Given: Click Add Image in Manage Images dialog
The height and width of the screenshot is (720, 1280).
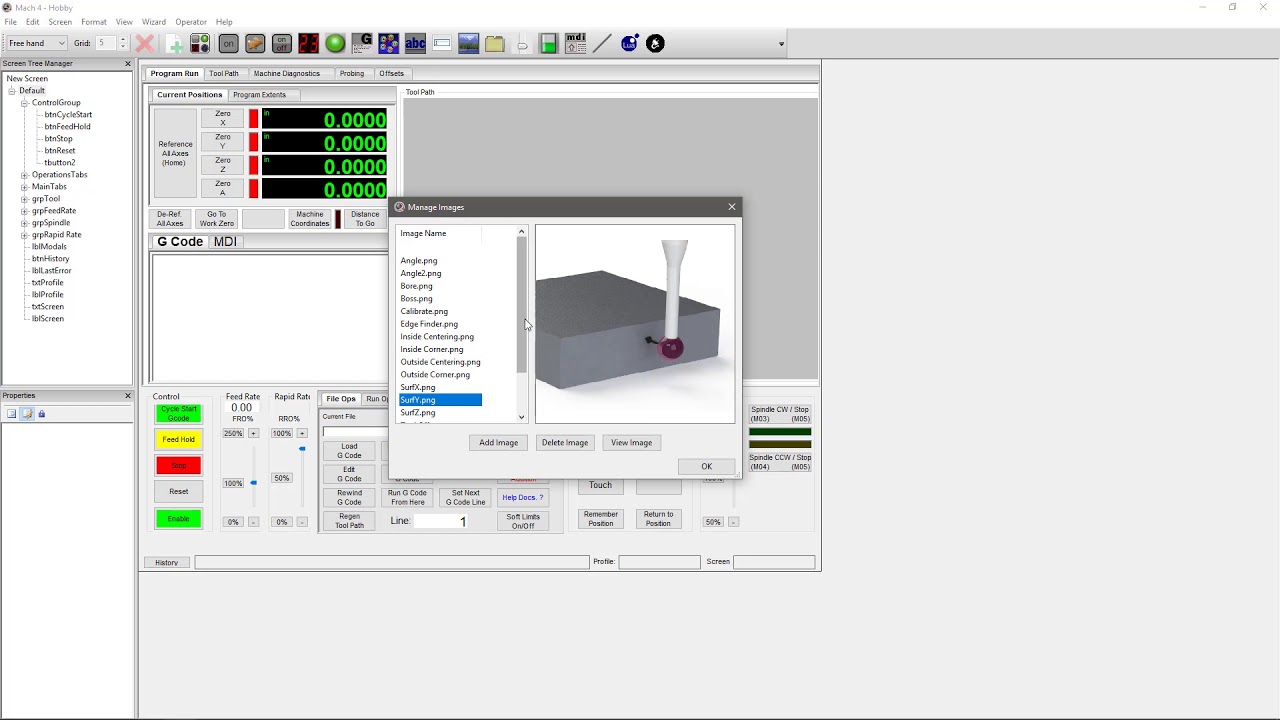Looking at the screenshot, I should [498, 443].
